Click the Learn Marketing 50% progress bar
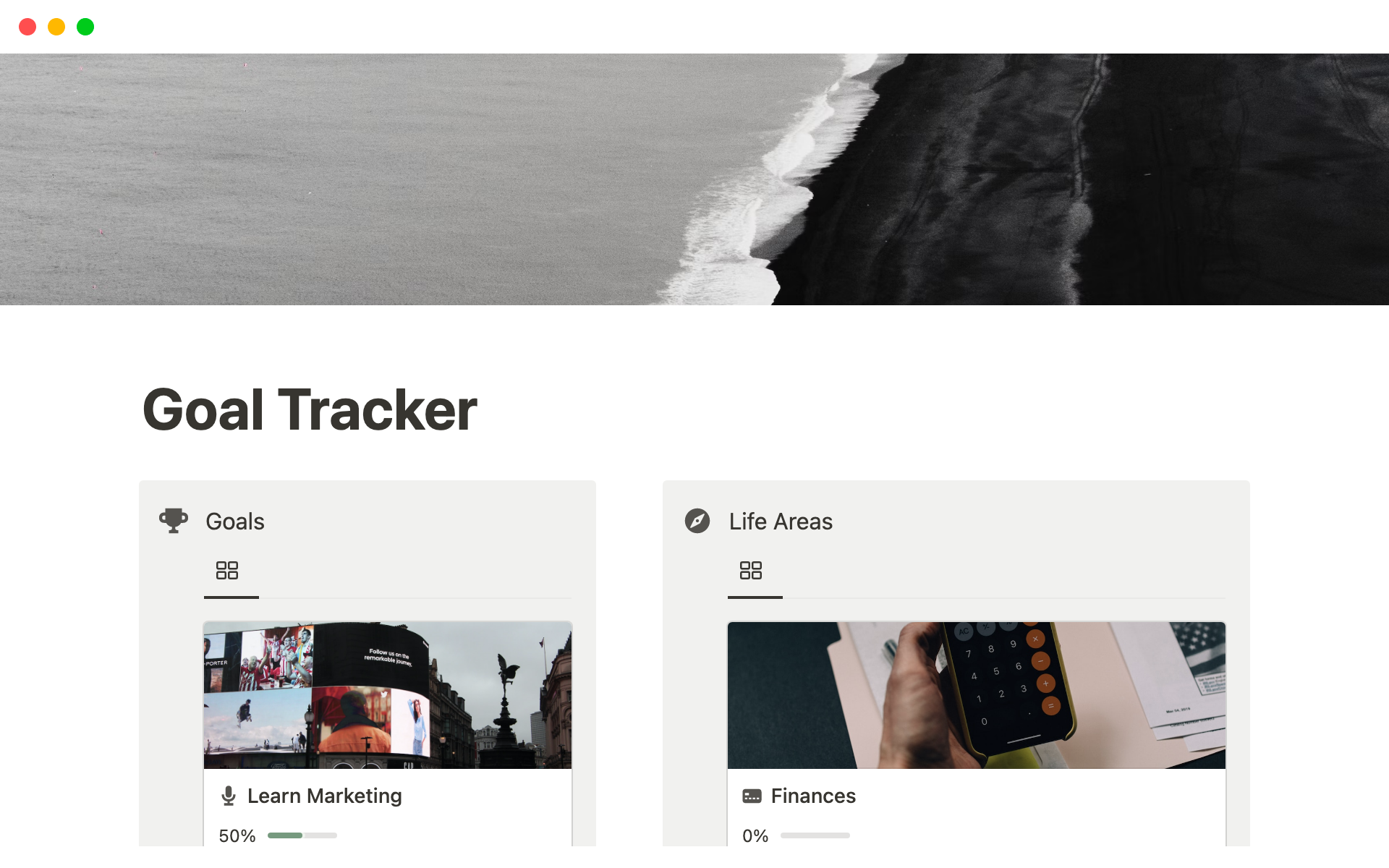Screen dimensions: 1389x868 (x=302, y=835)
